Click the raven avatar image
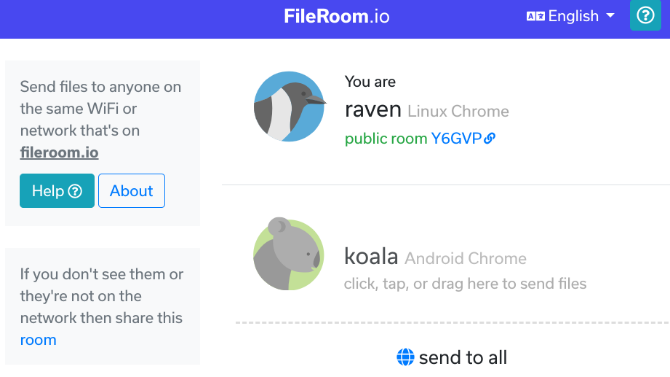 point(290,106)
